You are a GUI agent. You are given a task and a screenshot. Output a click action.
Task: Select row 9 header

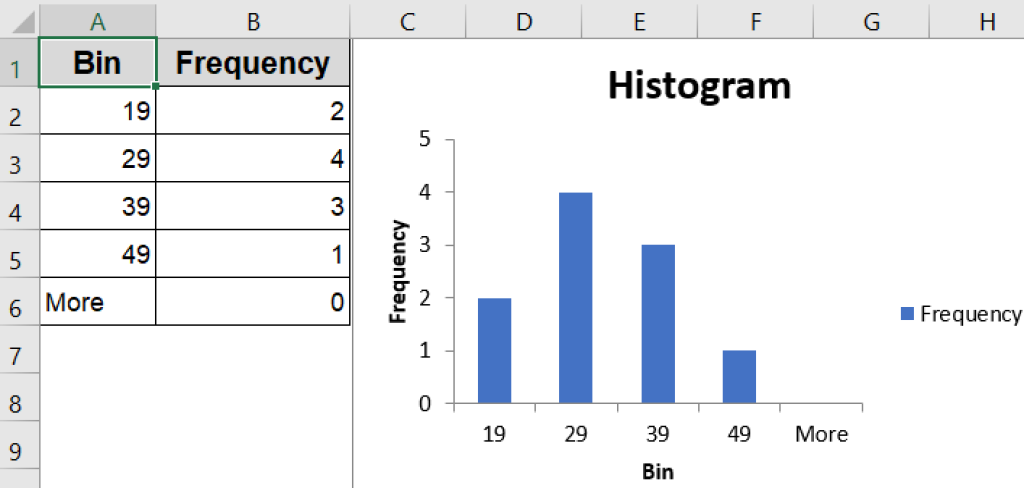[20, 444]
